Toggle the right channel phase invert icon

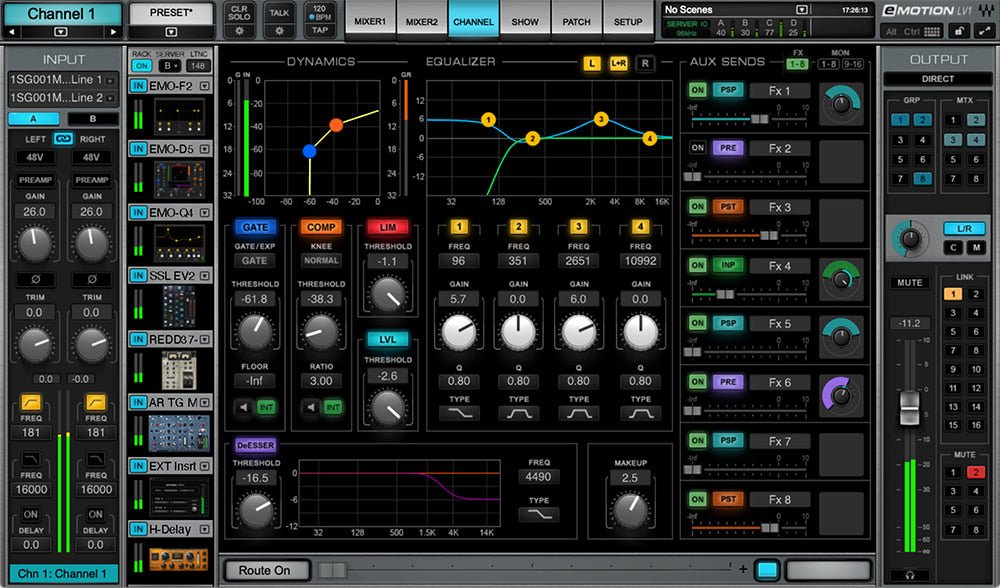[91, 279]
